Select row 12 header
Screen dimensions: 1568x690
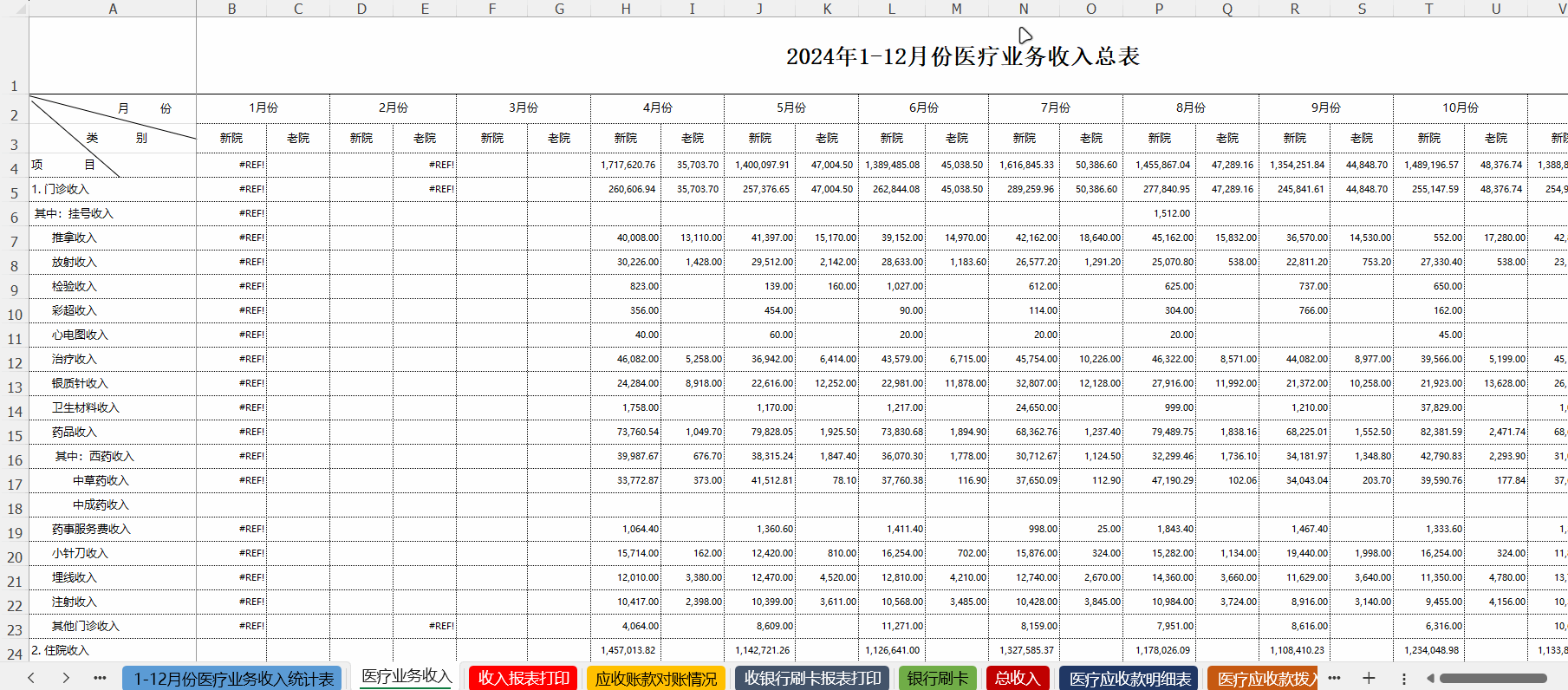coord(15,363)
